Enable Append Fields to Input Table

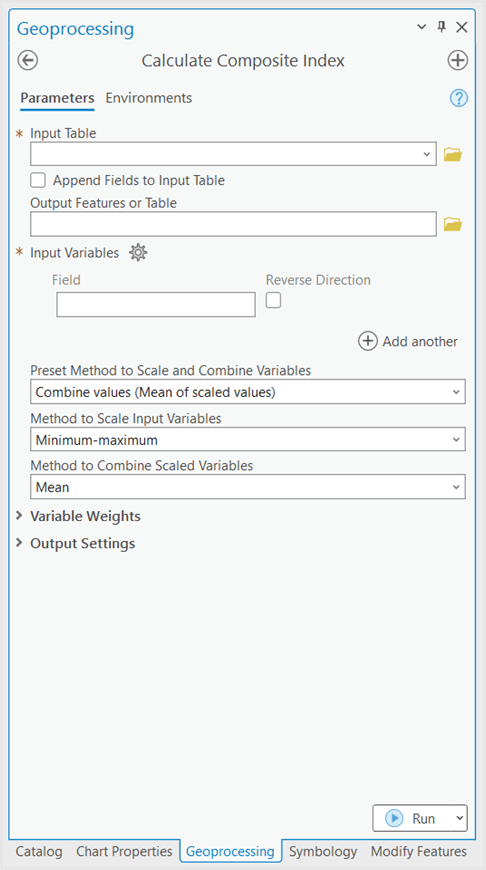pos(38,180)
